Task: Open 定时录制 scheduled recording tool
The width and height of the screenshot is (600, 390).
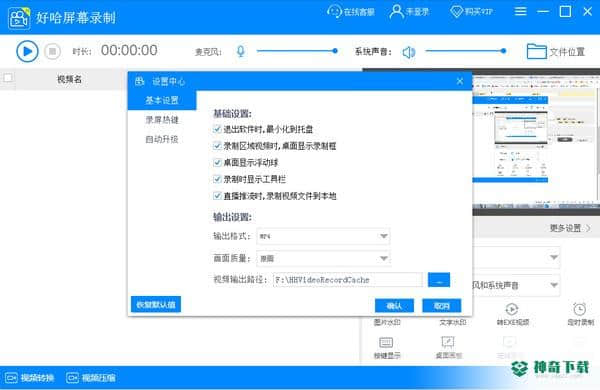Action: pyautogui.click(x=580, y=315)
